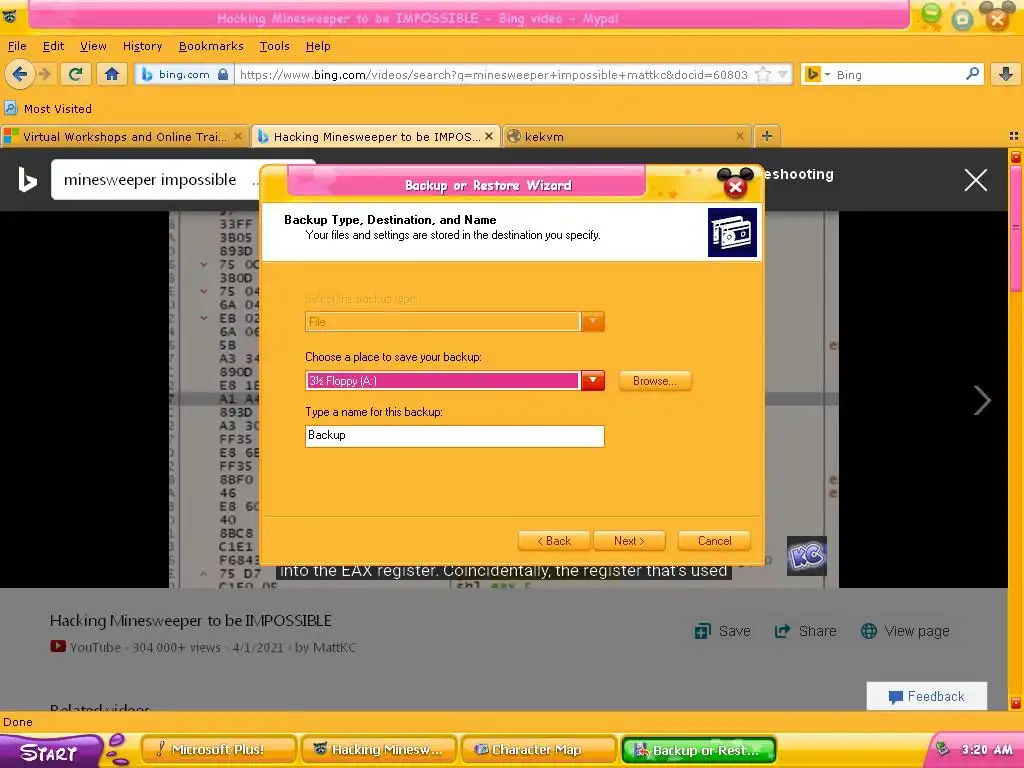Go to next video with right chevron
Screen dimensions: 1024x768
[982, 400]
